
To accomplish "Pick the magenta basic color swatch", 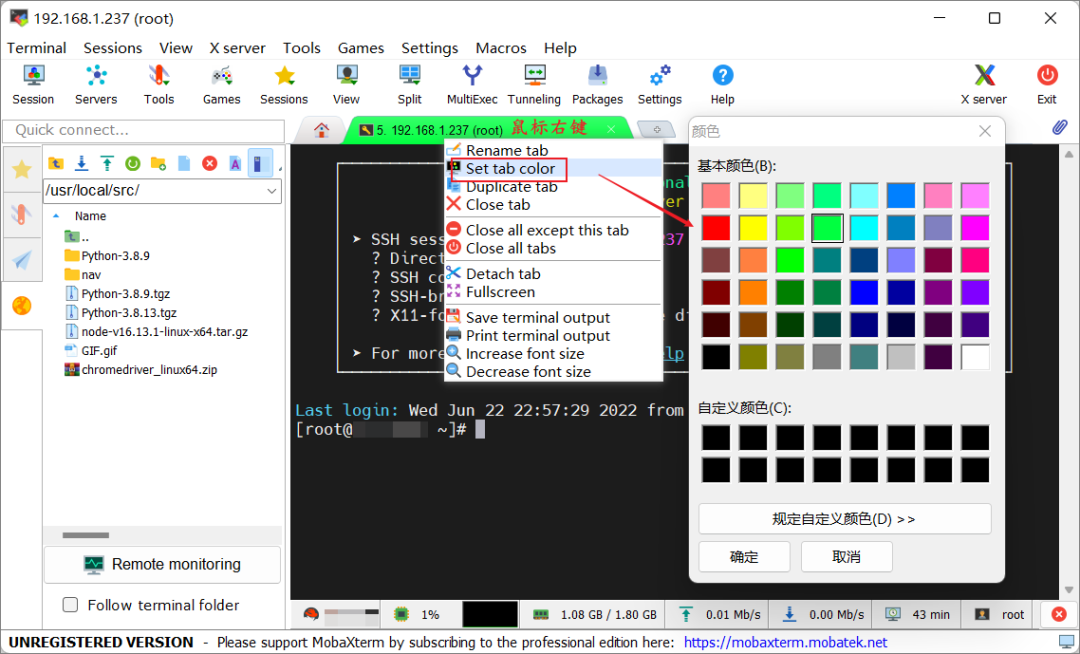I will 975,228.
